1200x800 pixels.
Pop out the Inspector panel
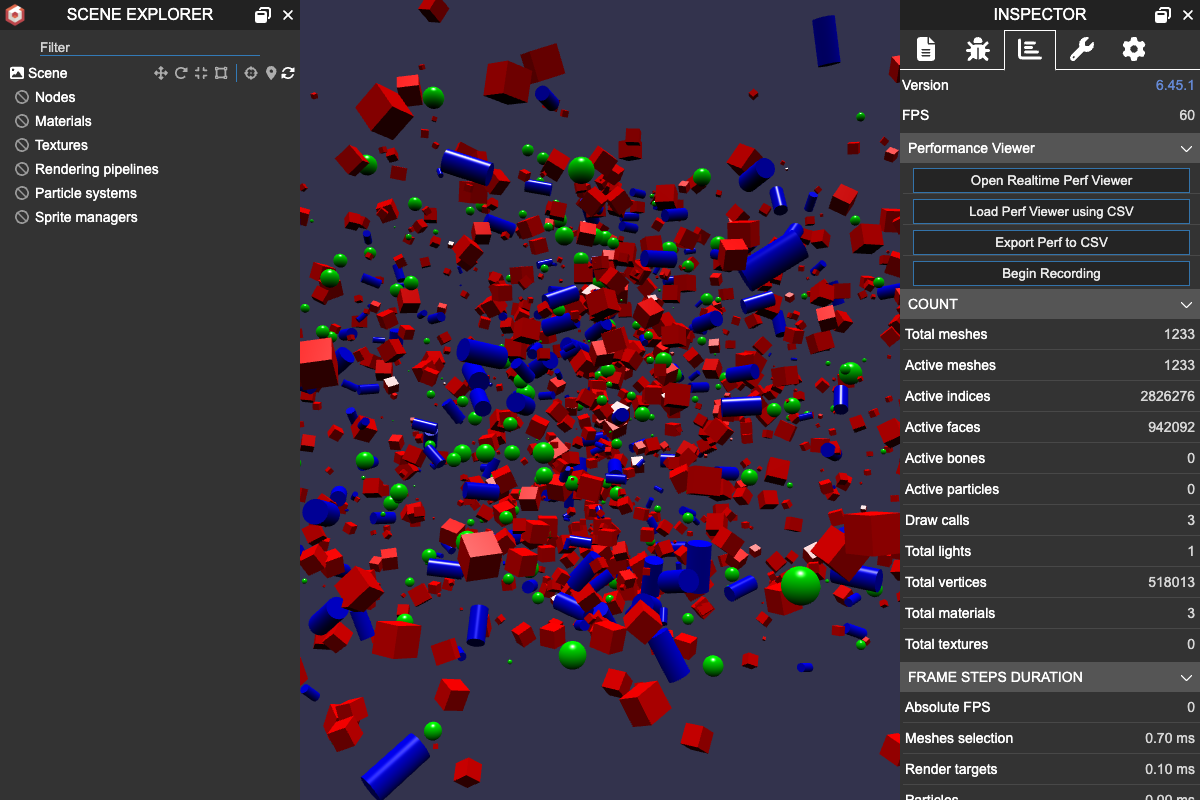point(1162,15)
